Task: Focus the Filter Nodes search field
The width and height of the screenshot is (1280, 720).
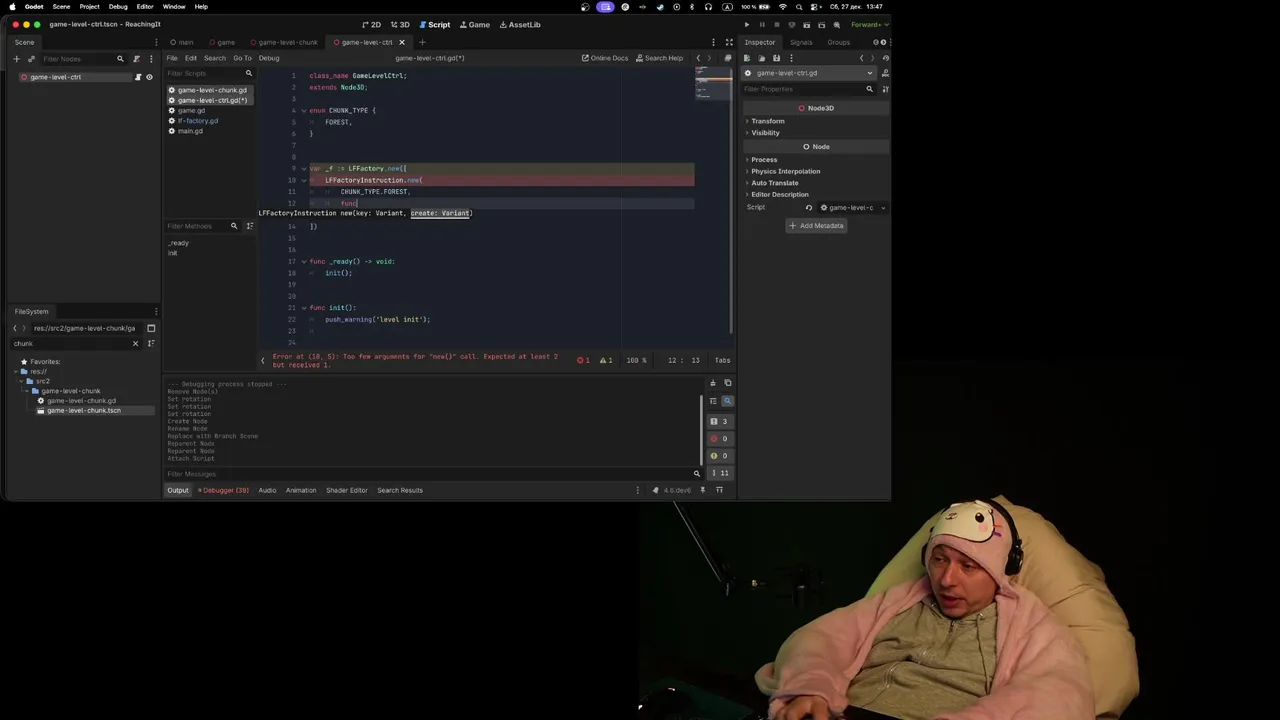Action: pyautogui.click(x=82, y=59)
